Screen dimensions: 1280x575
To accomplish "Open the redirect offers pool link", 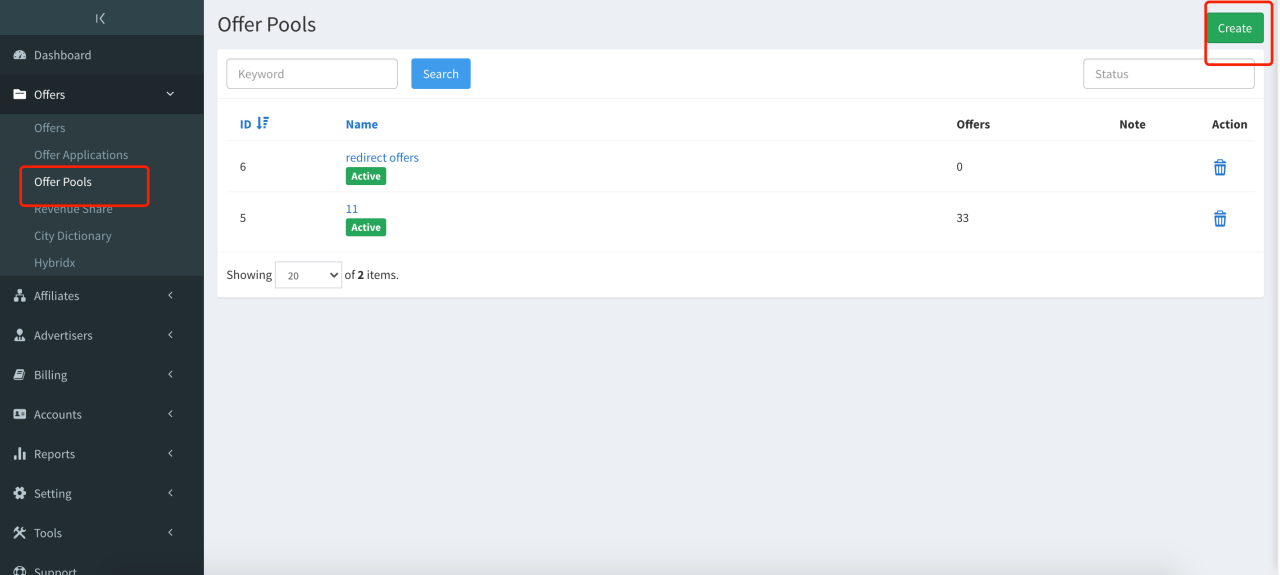I will tap(382, 158).
